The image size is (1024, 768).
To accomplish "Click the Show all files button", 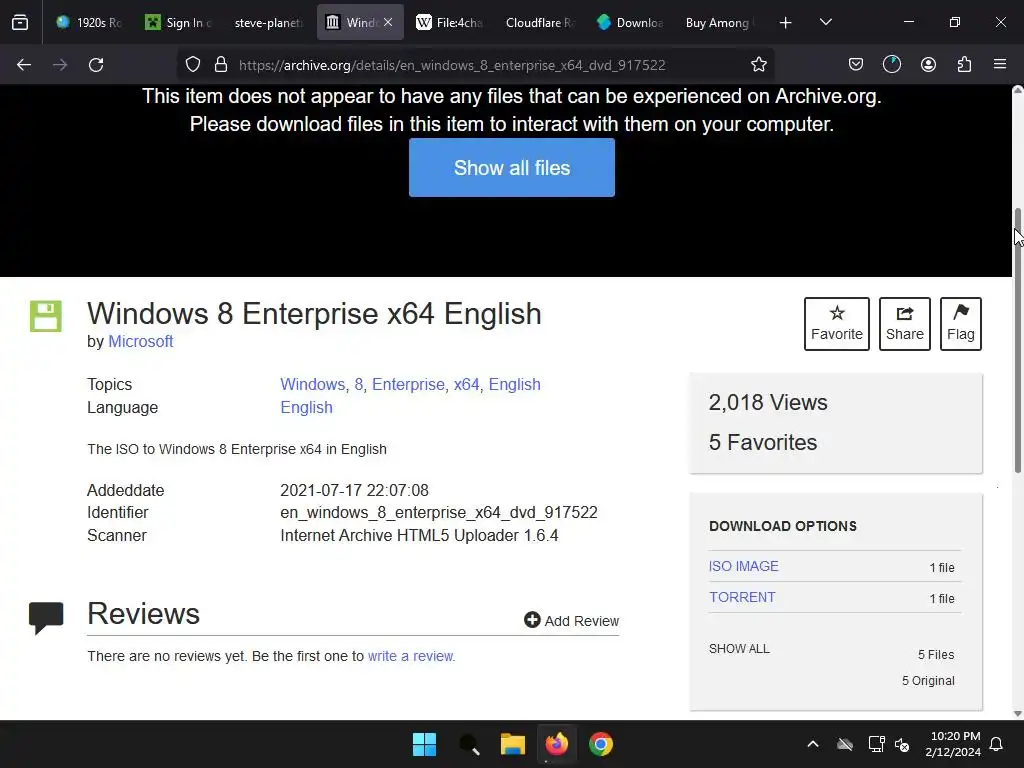I will (512, 168).
